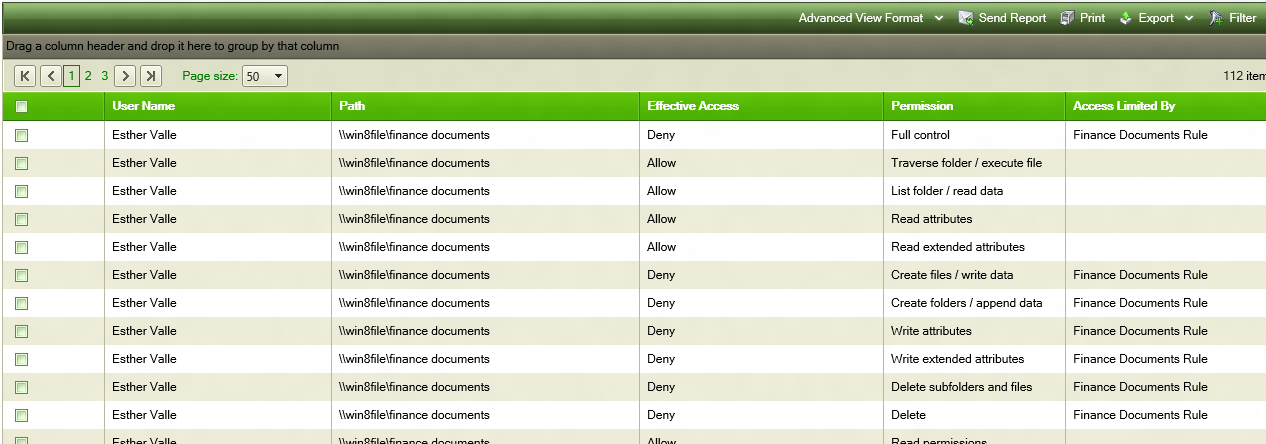Click the Permission column header

(x=922, y=106)
